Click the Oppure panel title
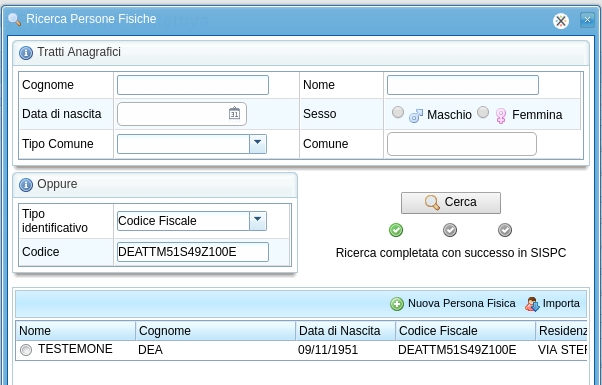This screenshot has height=385, width=602. point(57,184)
